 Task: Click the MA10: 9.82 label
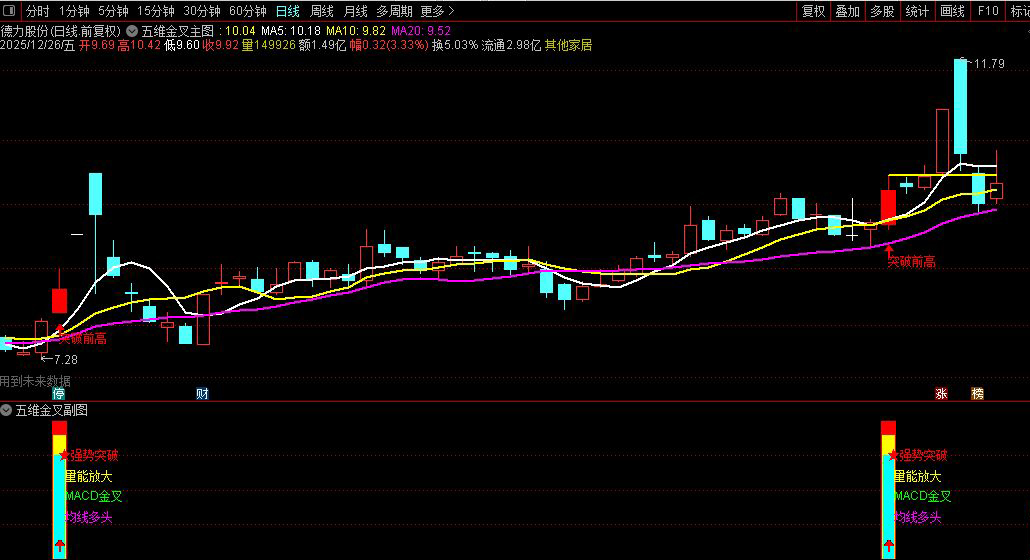coord(355,31)
